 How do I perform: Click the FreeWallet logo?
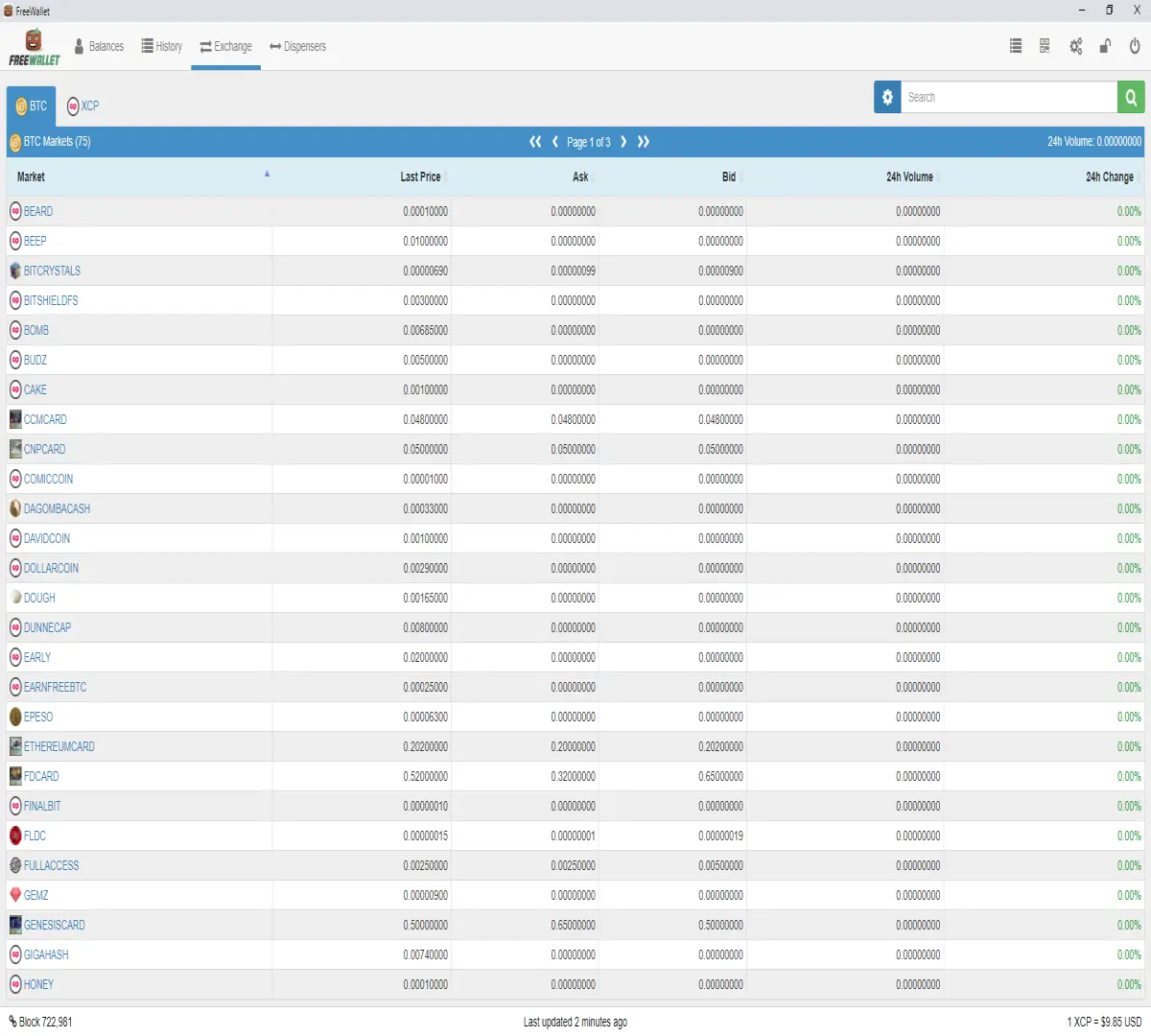[x=35, y=47]
